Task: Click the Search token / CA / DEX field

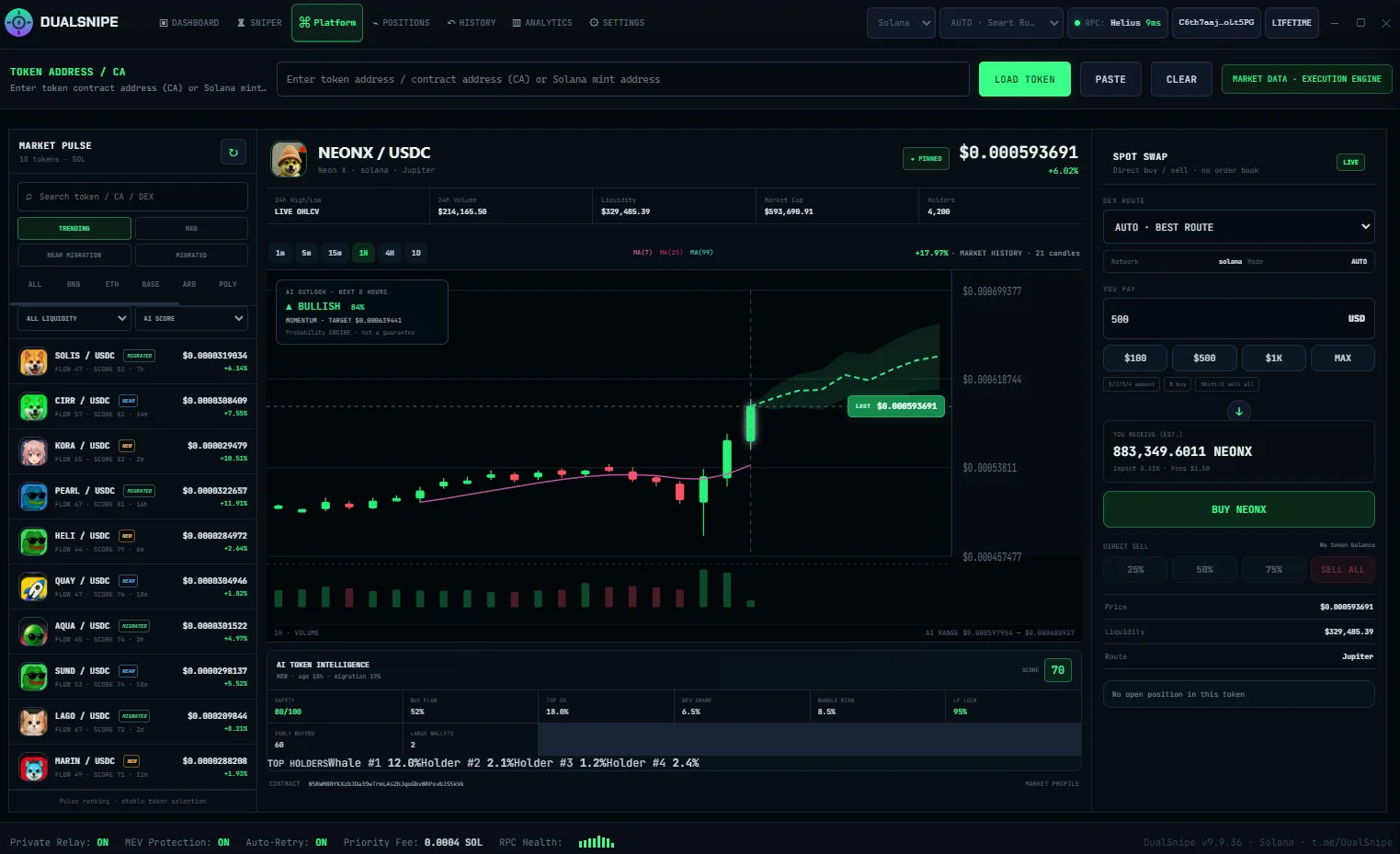Action: coord(132,197)
